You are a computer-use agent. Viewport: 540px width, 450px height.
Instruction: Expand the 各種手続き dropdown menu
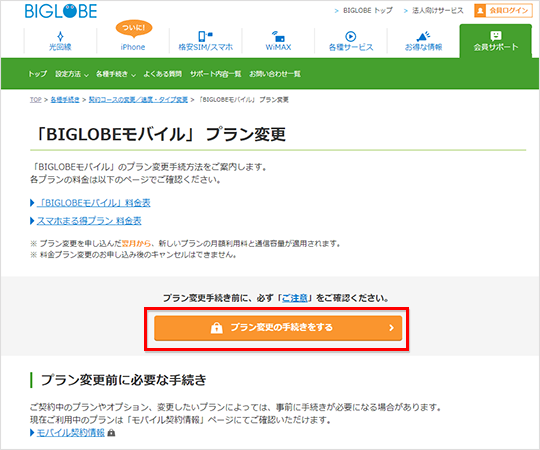coord(116,74)
